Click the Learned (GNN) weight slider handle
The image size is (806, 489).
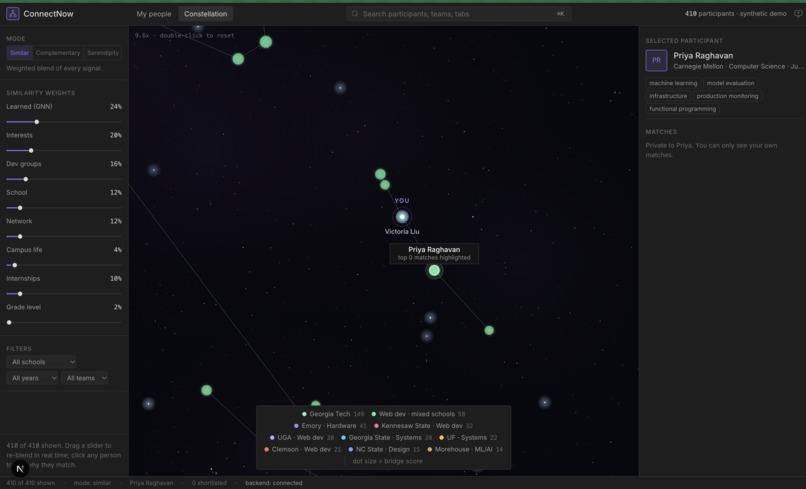point(36,122)
